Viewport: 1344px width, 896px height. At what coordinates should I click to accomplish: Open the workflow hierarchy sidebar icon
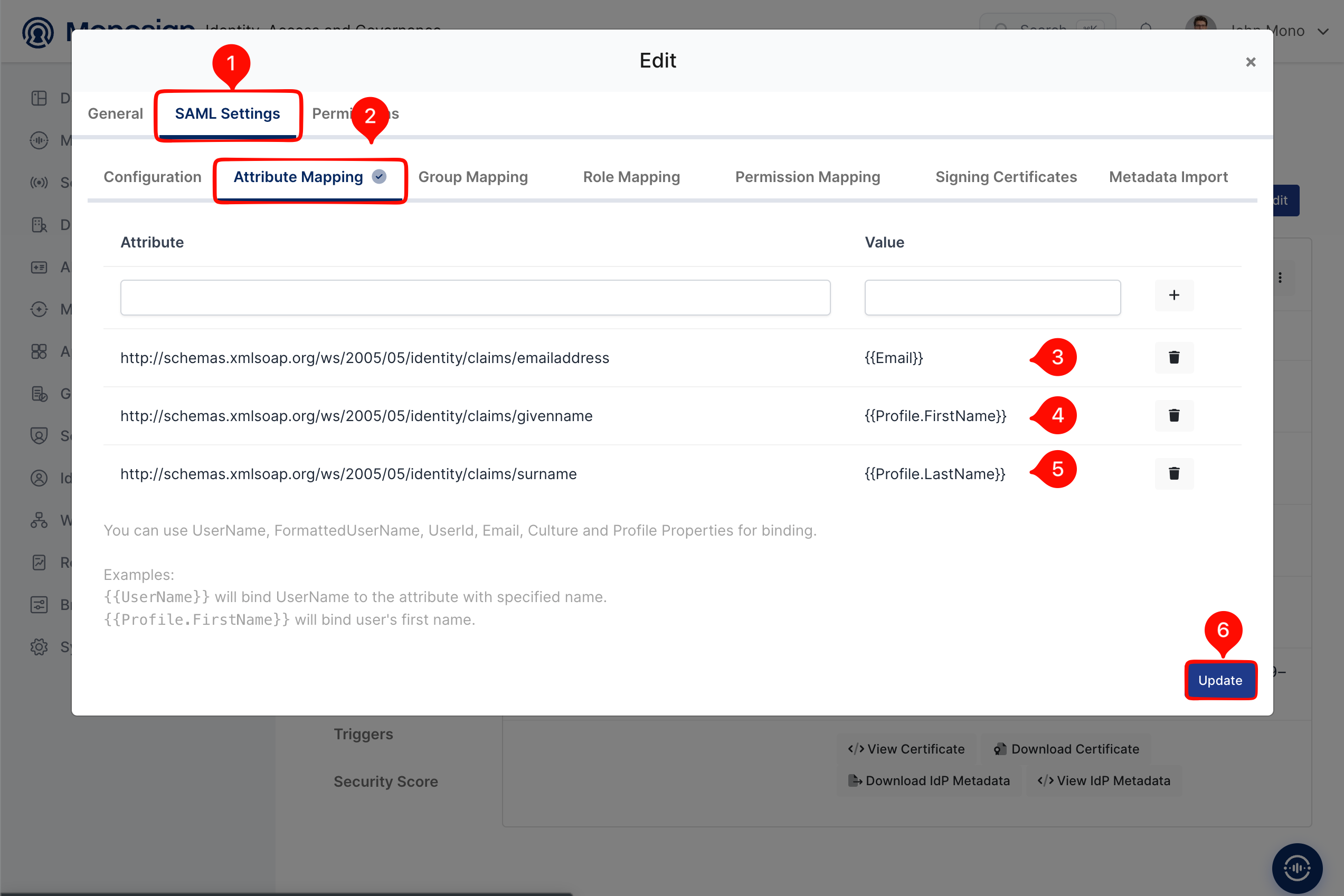pyautogui.click(x=39, y=520)
